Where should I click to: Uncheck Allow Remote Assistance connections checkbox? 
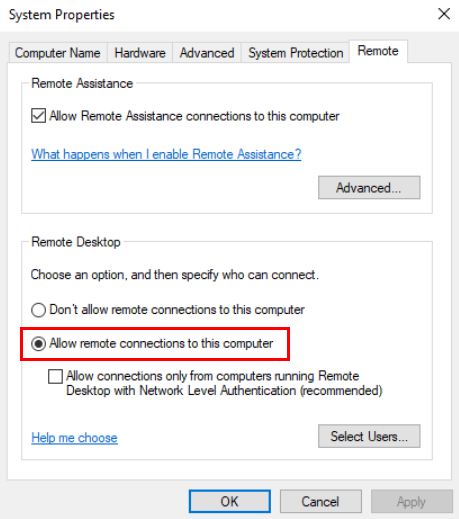click(38, 116)
